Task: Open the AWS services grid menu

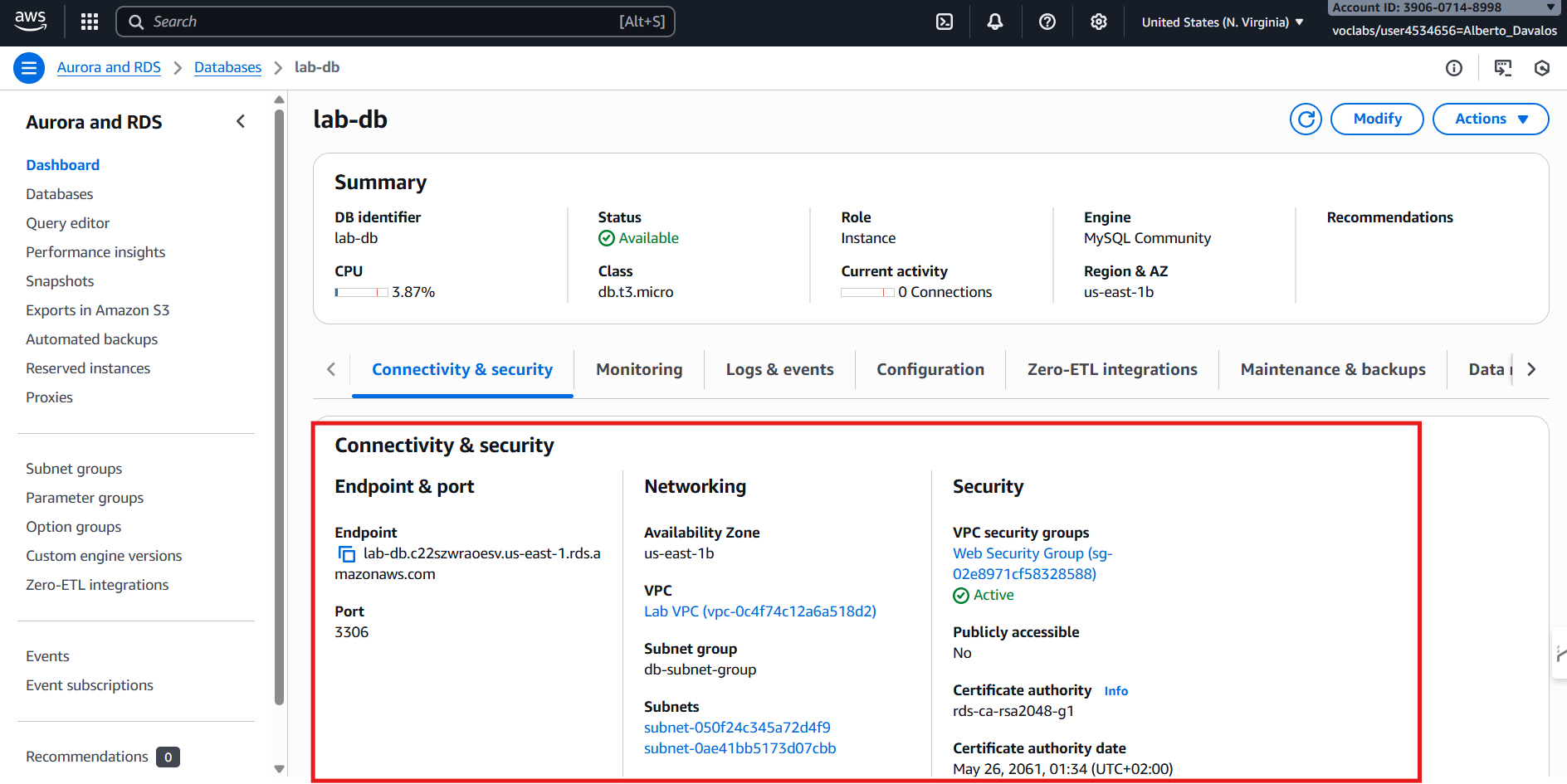Action: (90, 22)
